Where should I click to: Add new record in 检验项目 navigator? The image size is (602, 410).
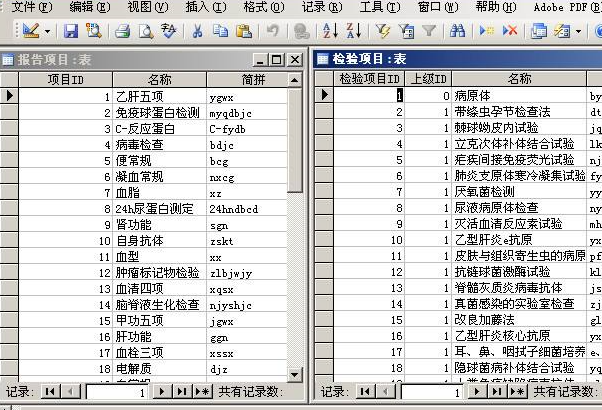(x=518, y=392)
